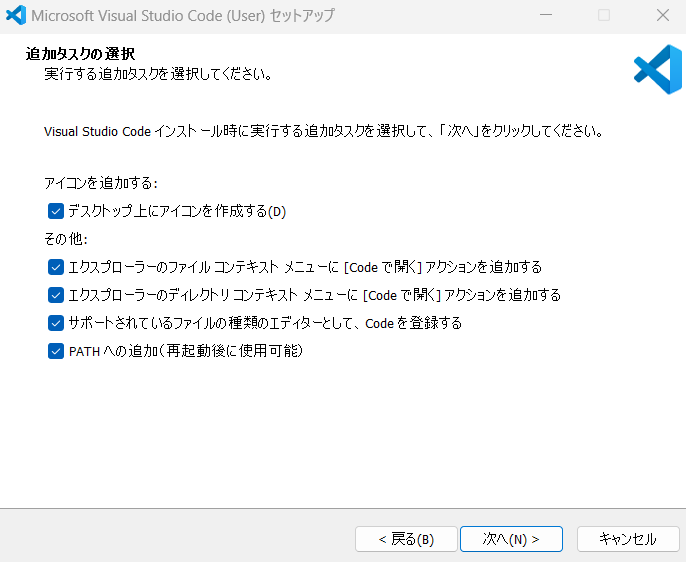Click the その他: label
The image size is (686, 562).
[66, 239]
